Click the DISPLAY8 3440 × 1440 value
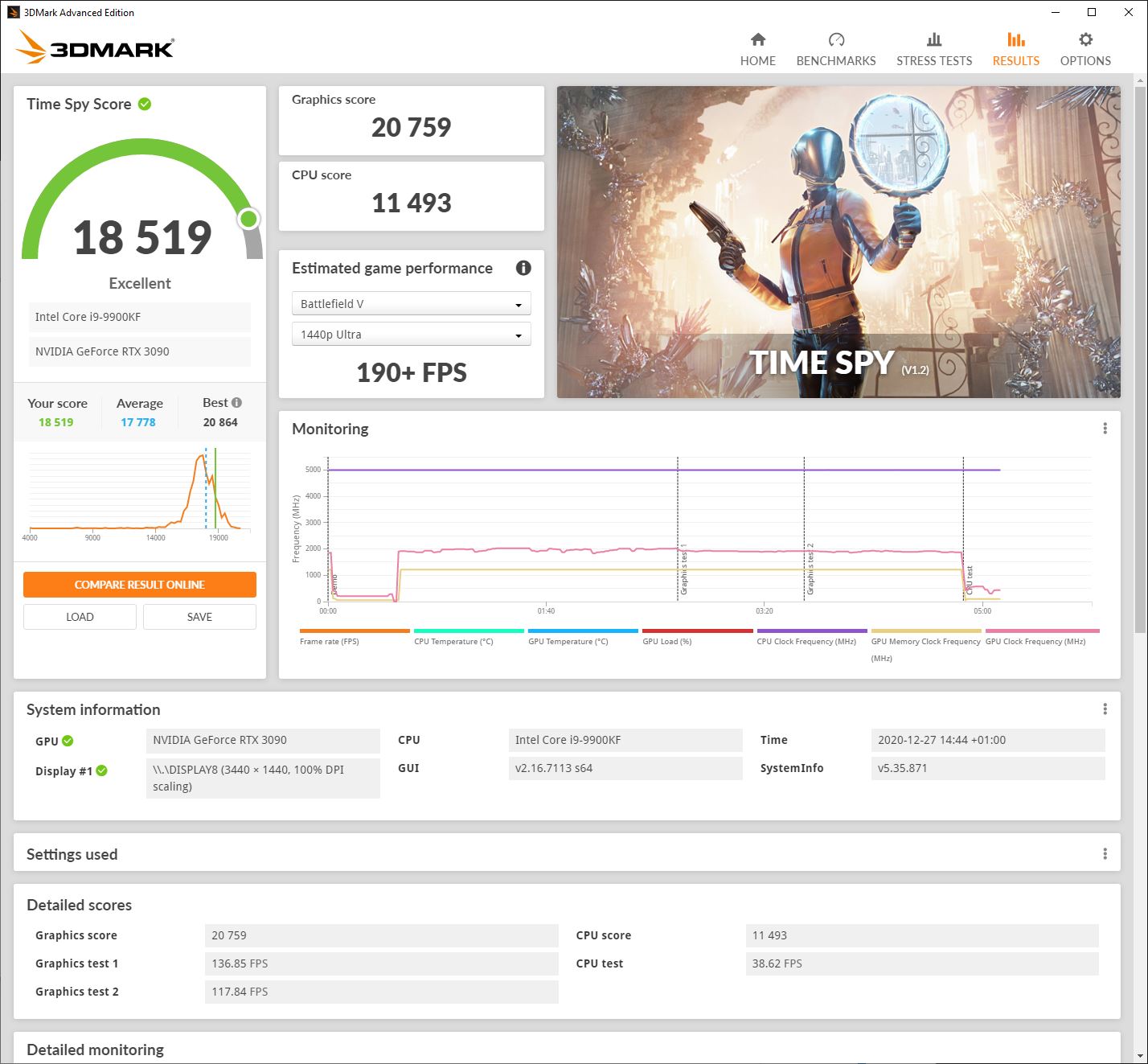 [263, 778]
